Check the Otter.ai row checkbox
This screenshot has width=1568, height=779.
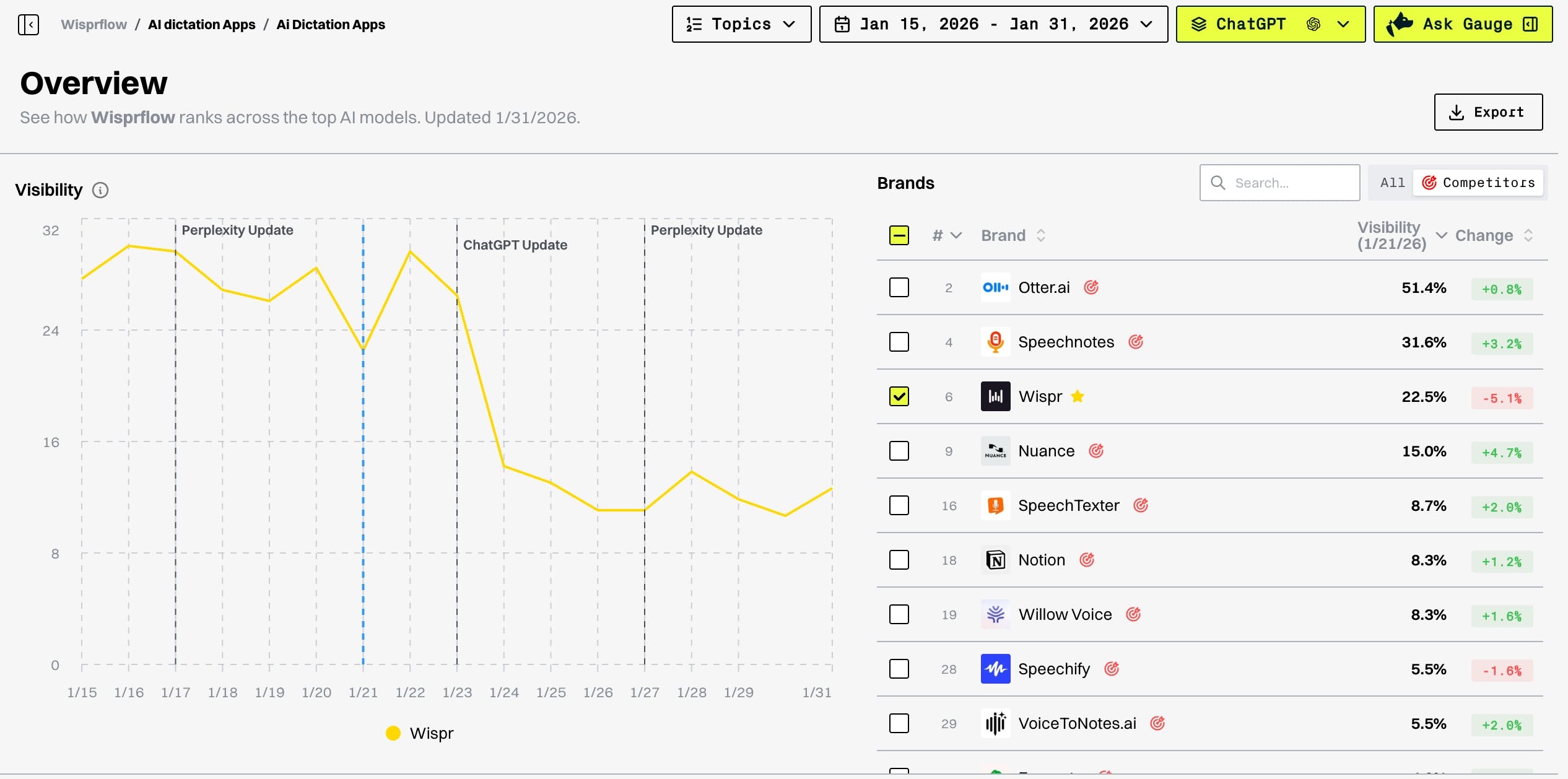pos(899,287)
